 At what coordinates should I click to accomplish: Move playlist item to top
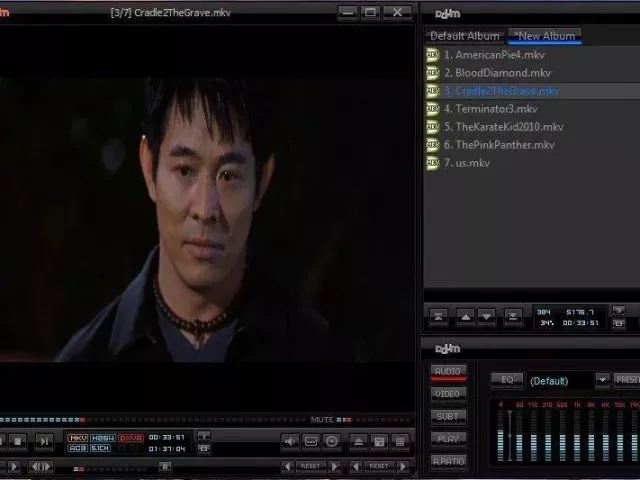click(x=439, y=316)
